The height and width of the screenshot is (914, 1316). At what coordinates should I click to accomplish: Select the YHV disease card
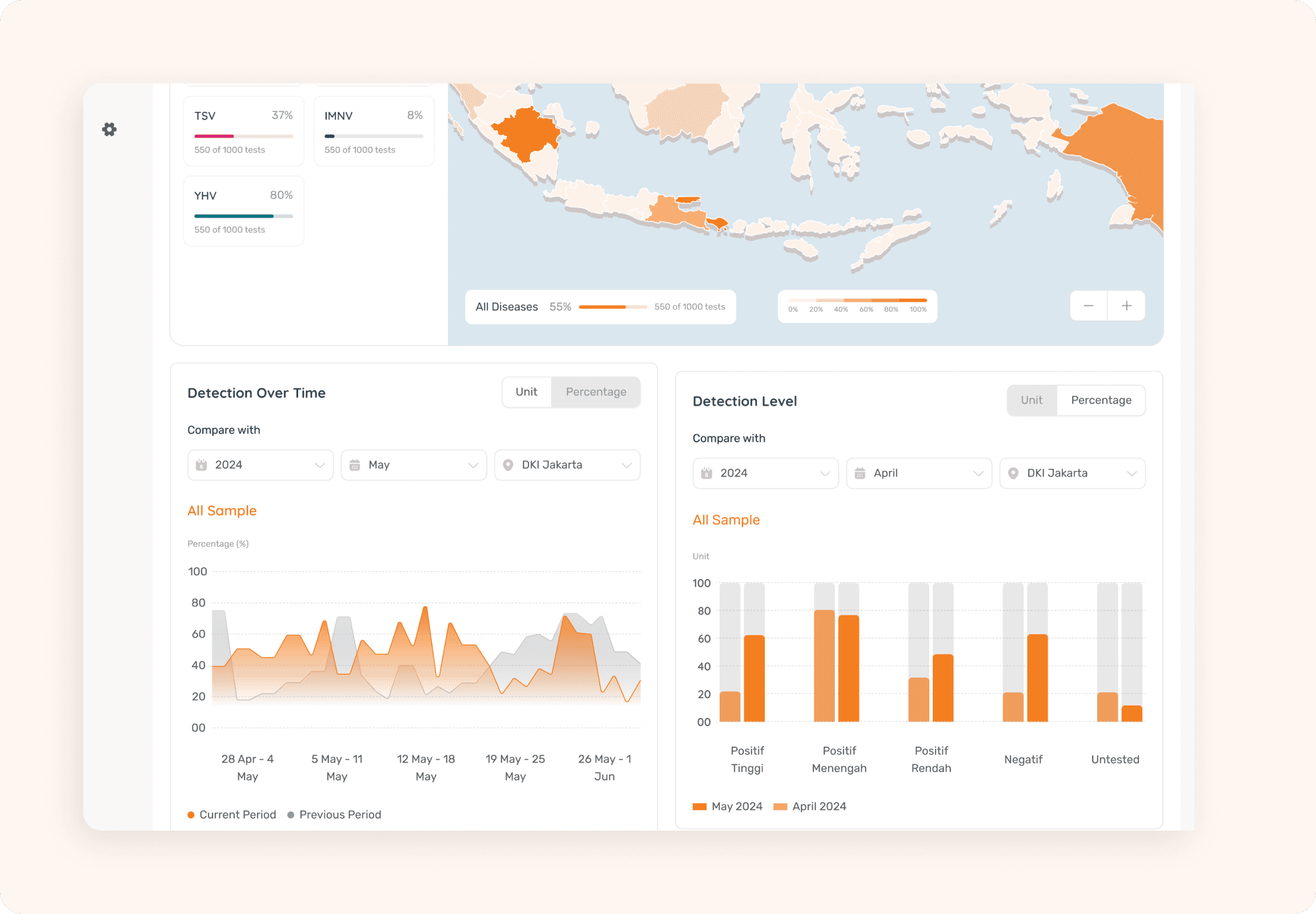click(x=243, y=211)
